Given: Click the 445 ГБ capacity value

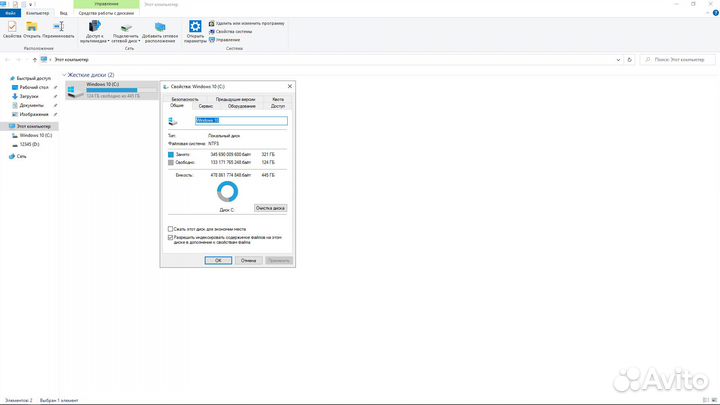Looking at the screenshot, I should 268,175.
